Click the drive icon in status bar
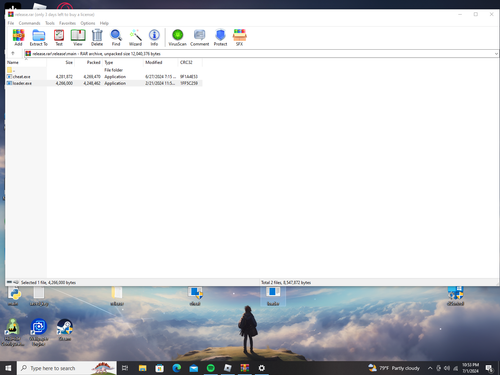Screen dimensions: 500x375 pyautogui.click(x=9, y=282)
